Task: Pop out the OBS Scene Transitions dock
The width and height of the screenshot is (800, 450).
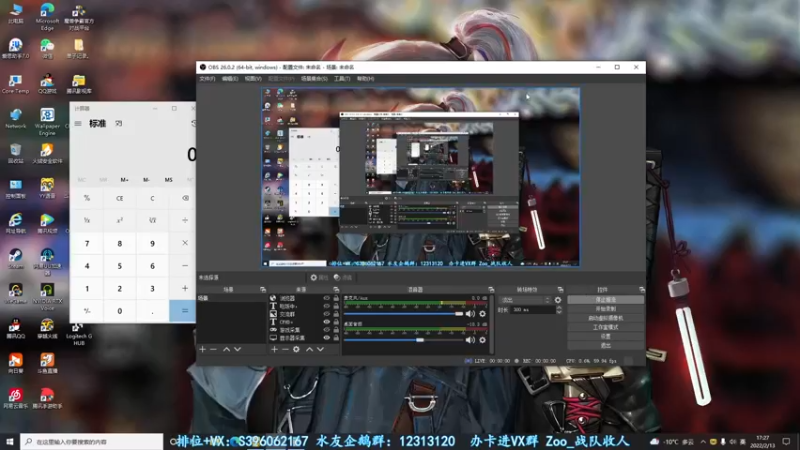Action: click(x=560, y=289)
